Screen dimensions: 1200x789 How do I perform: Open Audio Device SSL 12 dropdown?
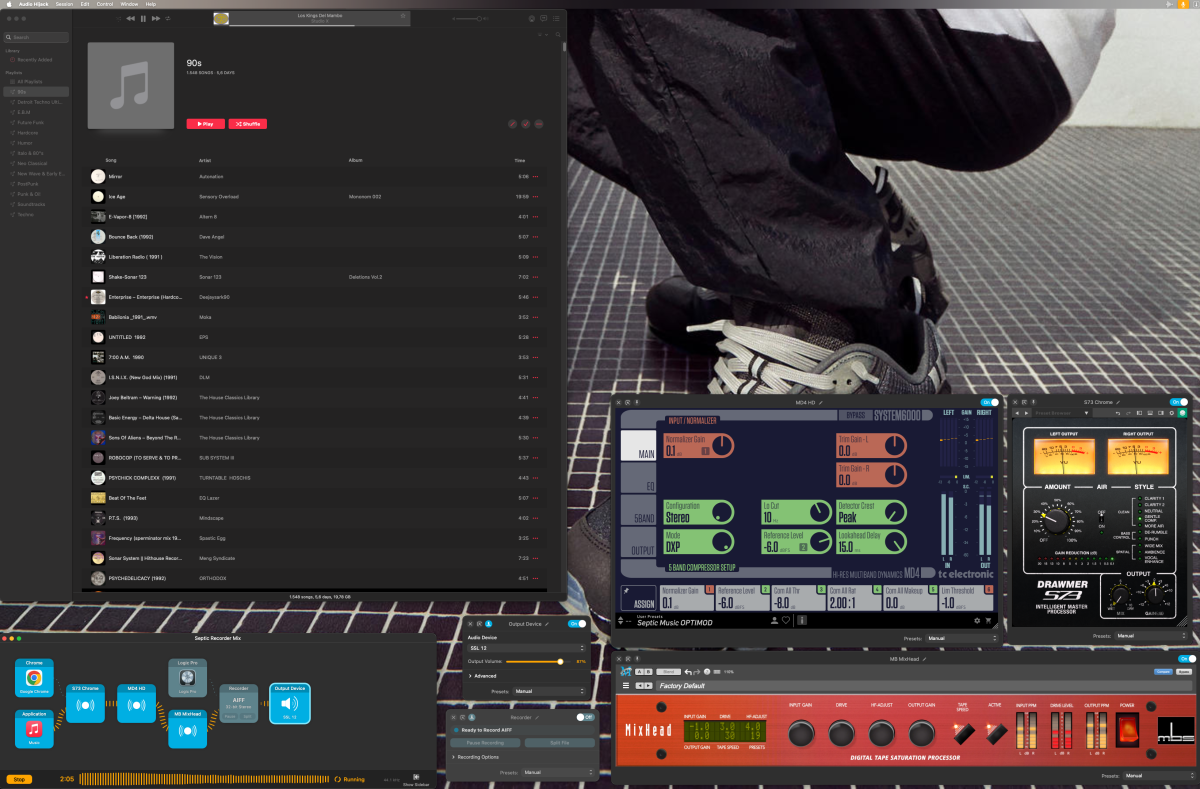pyautogui.click(x=527, y=648)
